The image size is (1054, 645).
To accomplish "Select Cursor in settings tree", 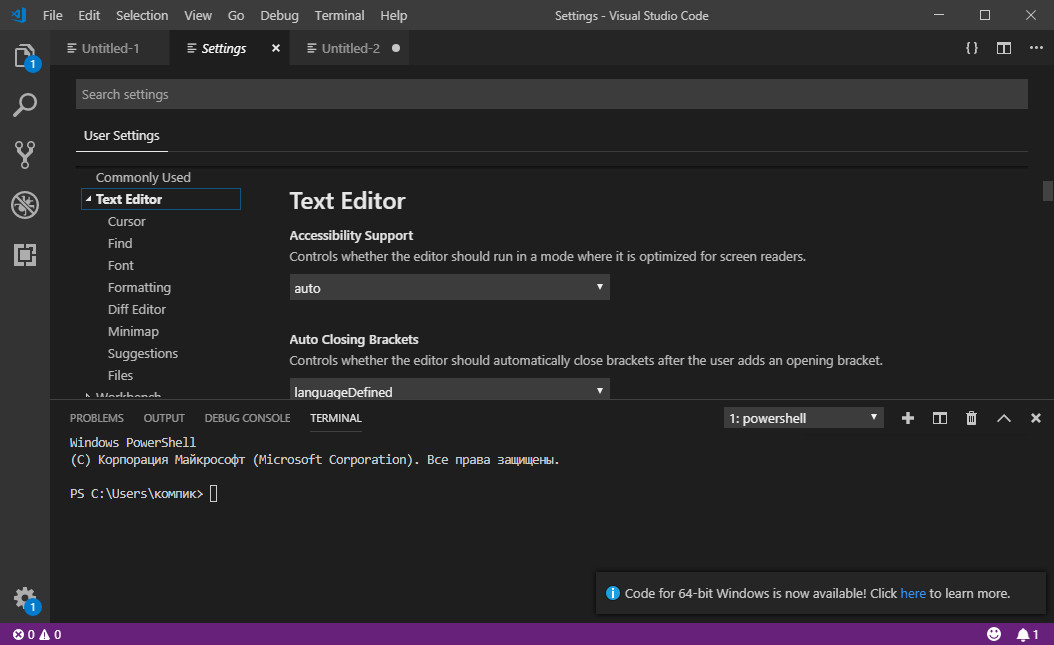I will [126, 222].
